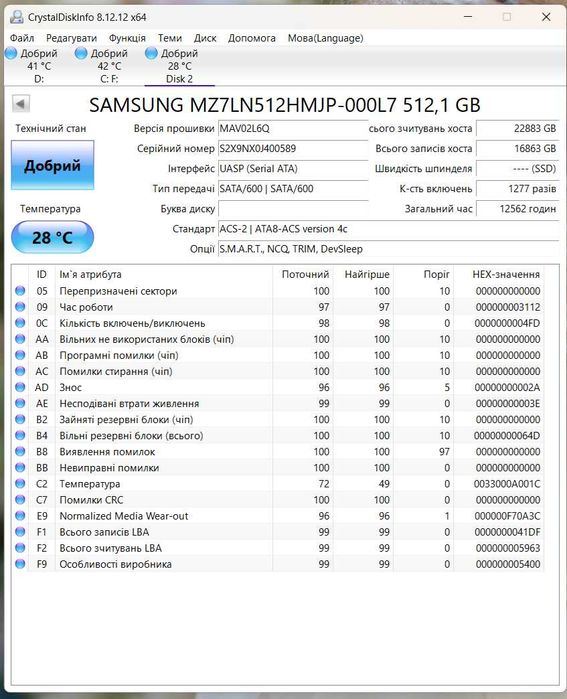Open the Мова(Language) menu
The image size is (567, 699).
pos(325,38)
